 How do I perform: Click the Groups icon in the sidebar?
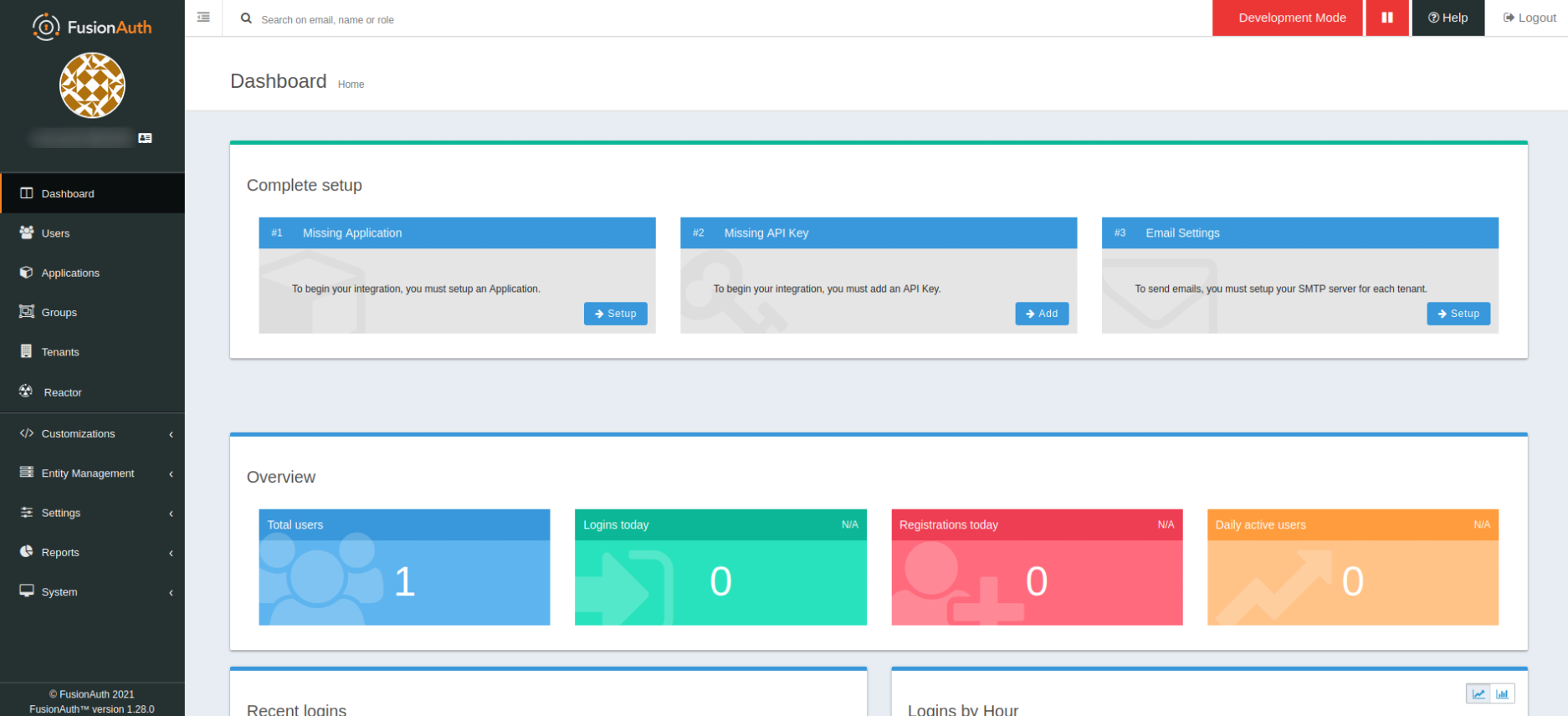click(x=27, y=312)
